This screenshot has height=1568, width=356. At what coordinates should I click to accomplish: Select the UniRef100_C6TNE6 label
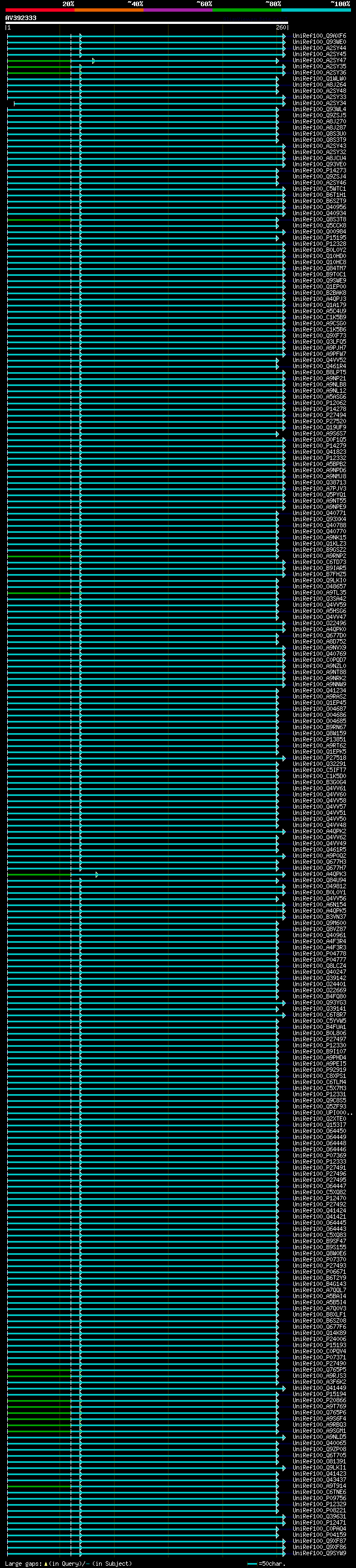click(319, 1492)
